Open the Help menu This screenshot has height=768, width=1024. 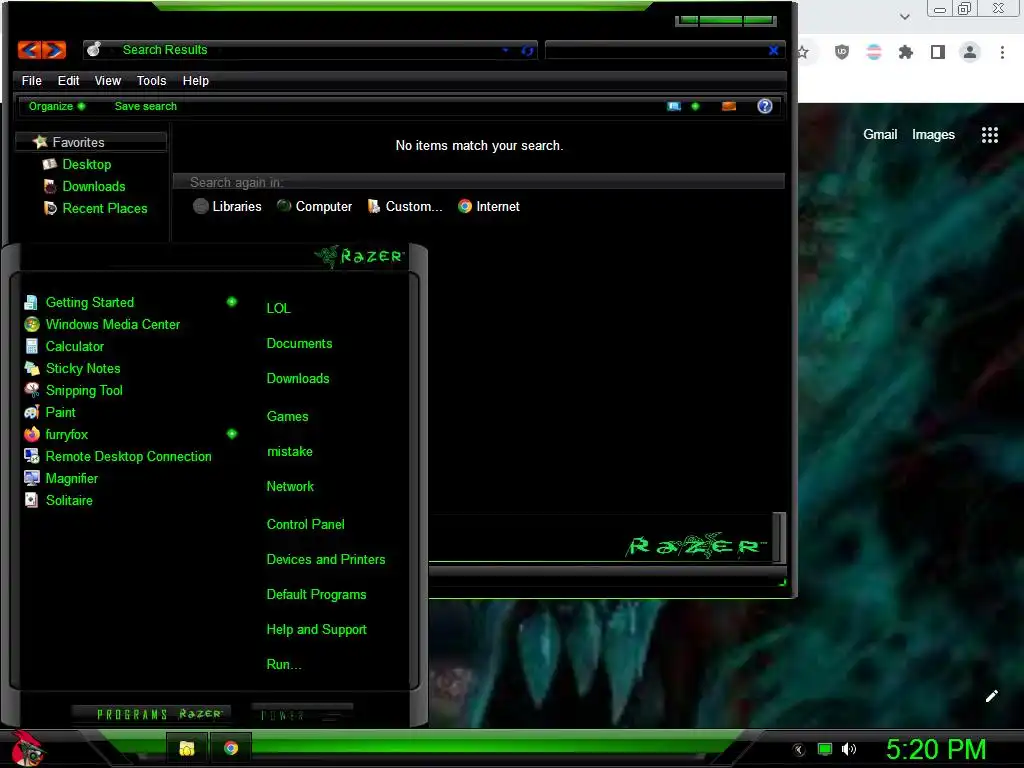[x=195, y=81]
